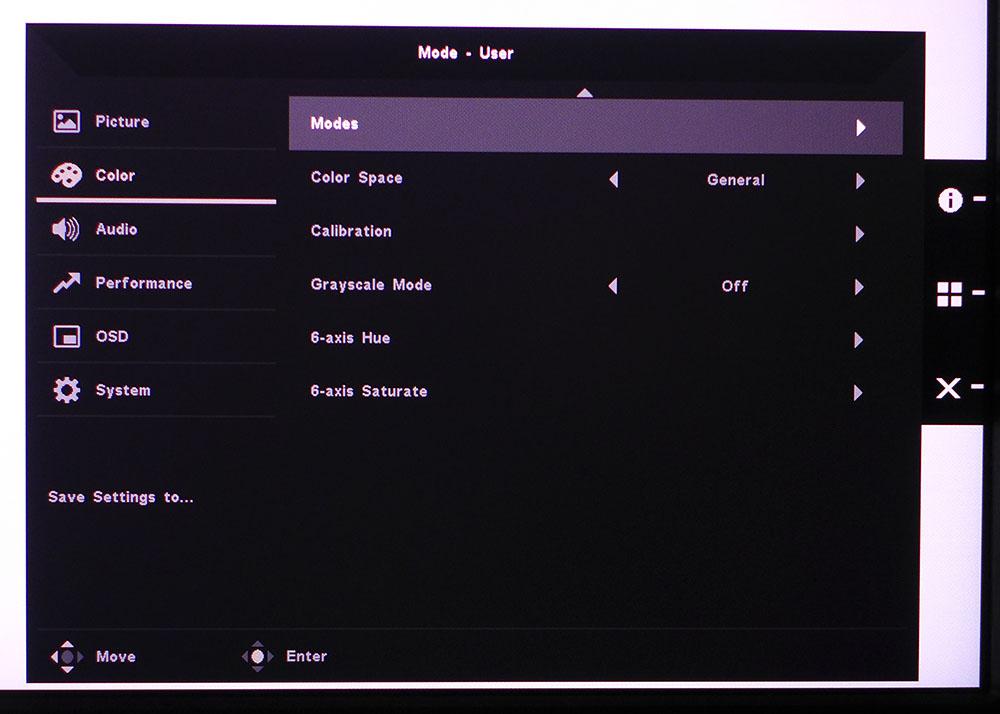The width and height of the screenshot is (1000, 714).
Task: Select the System gear icon
Action: click(x=66, y=390)
